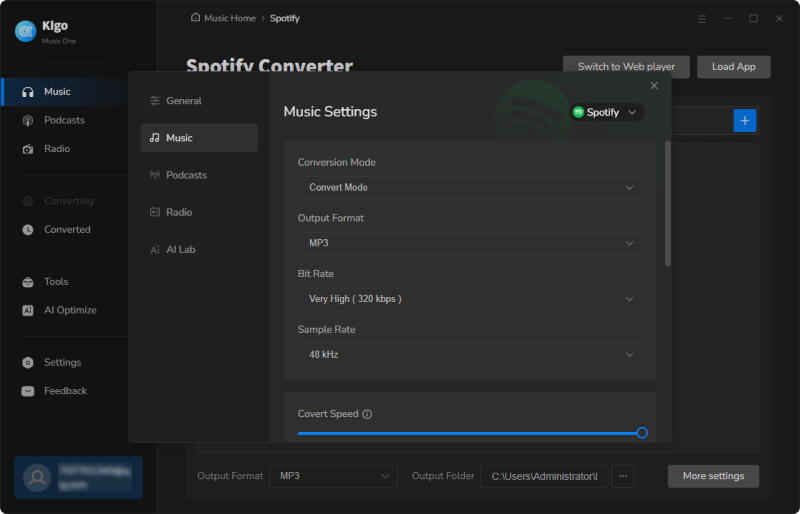Click the AI Optimize icon
The image size is (800, 514).
(28, 310)
